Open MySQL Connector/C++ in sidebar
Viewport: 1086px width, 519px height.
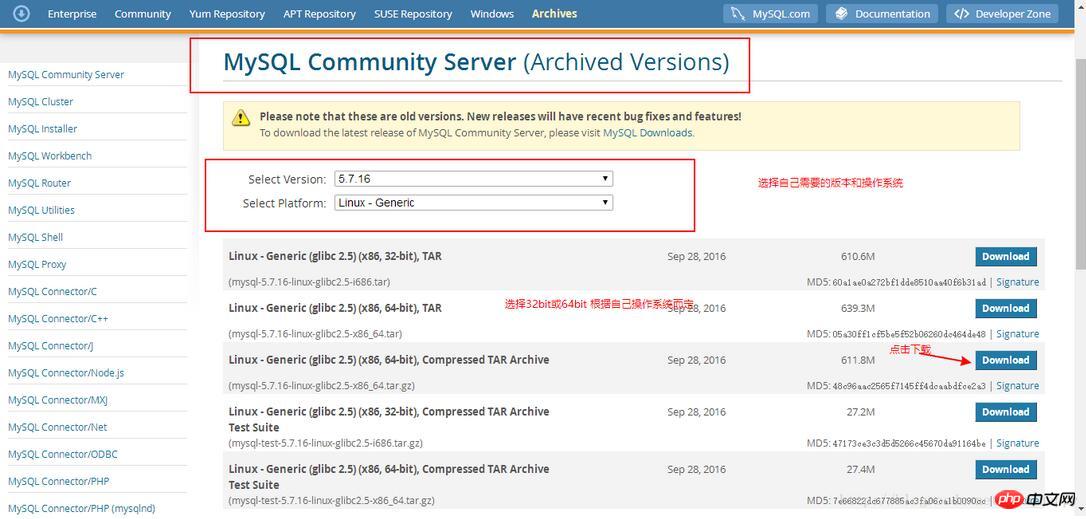(x=57, y=319)
